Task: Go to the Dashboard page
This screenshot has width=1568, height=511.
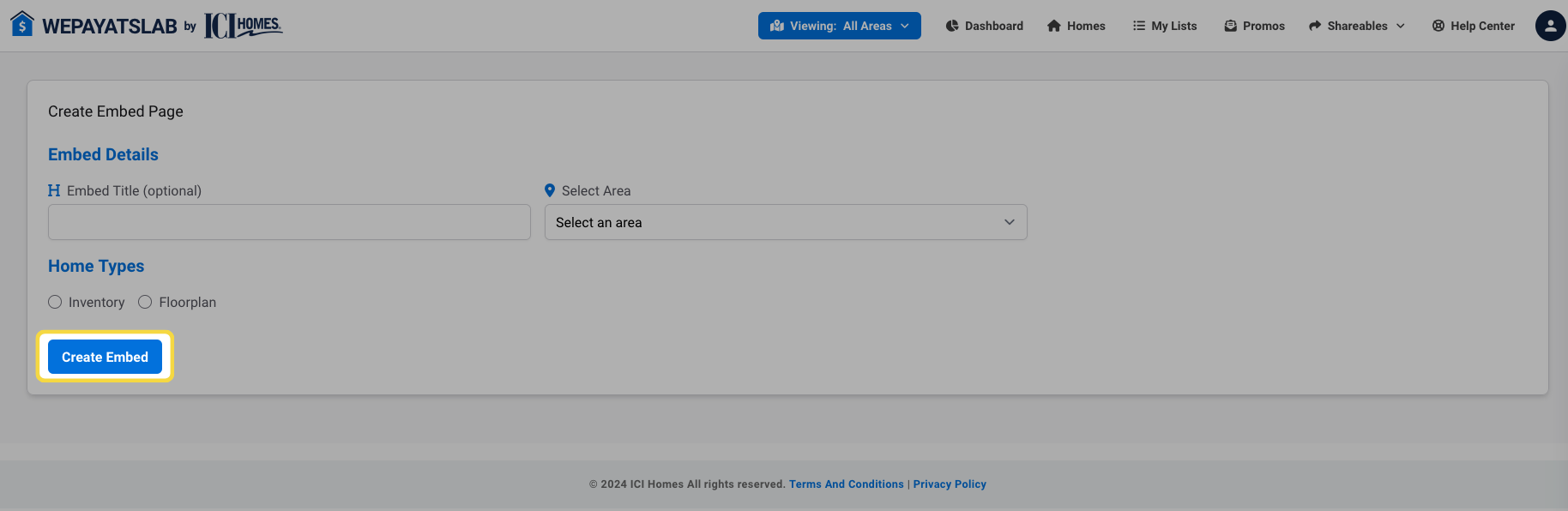Action: coord(993,26)
